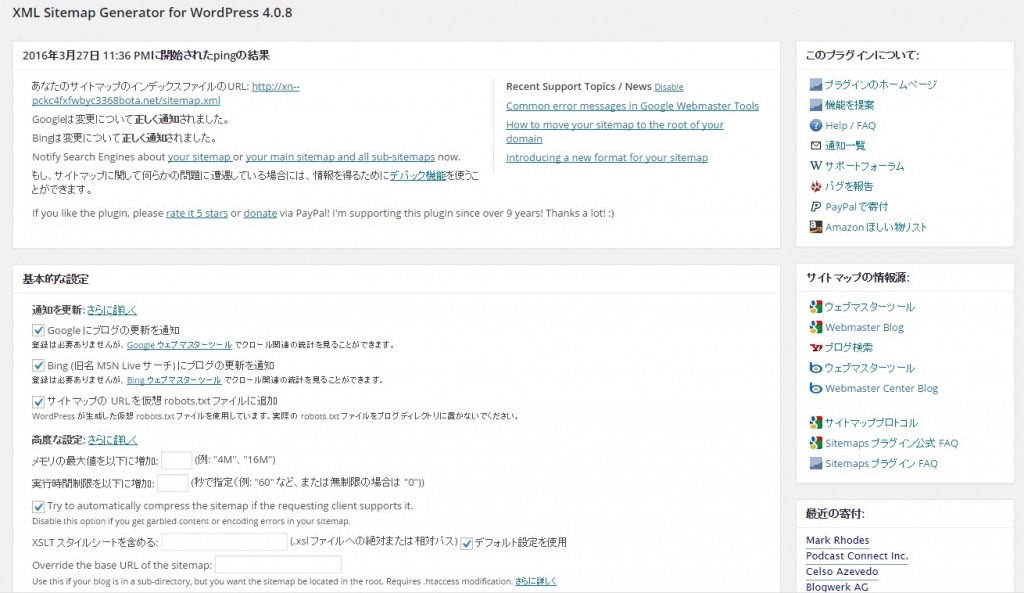This screenshot has width=1024, height=593.
Task: Uncheck the automatic sitemap compression option
Action: [39, 507]
